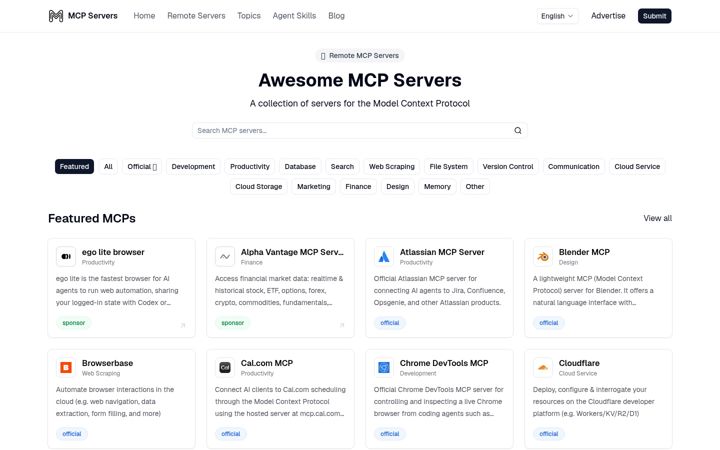720x450 pixels.
Task: Select the Featured category filter
Action: [74, 166]
